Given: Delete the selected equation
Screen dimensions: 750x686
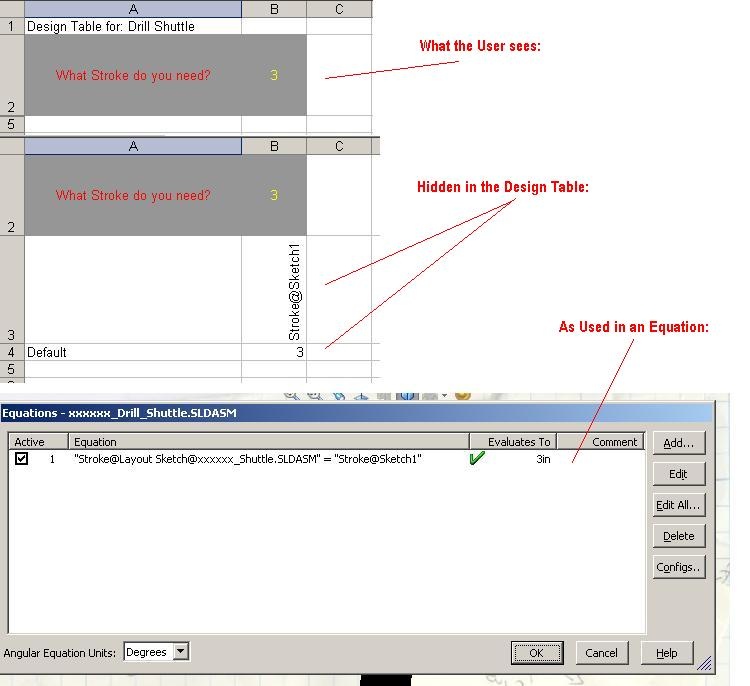Looking at the screenshot, I should coord(679,536).
